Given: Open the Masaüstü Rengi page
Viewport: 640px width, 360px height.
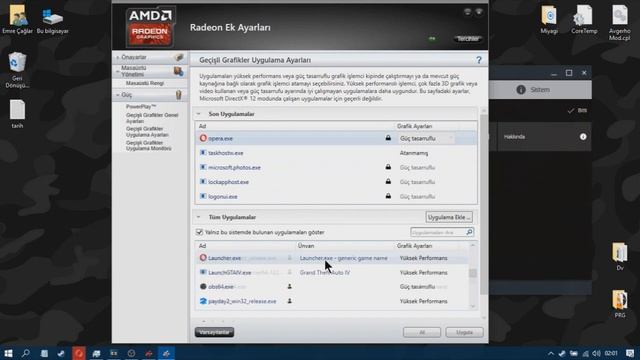Looking at the screenshot, I should (x=145, y=83).
